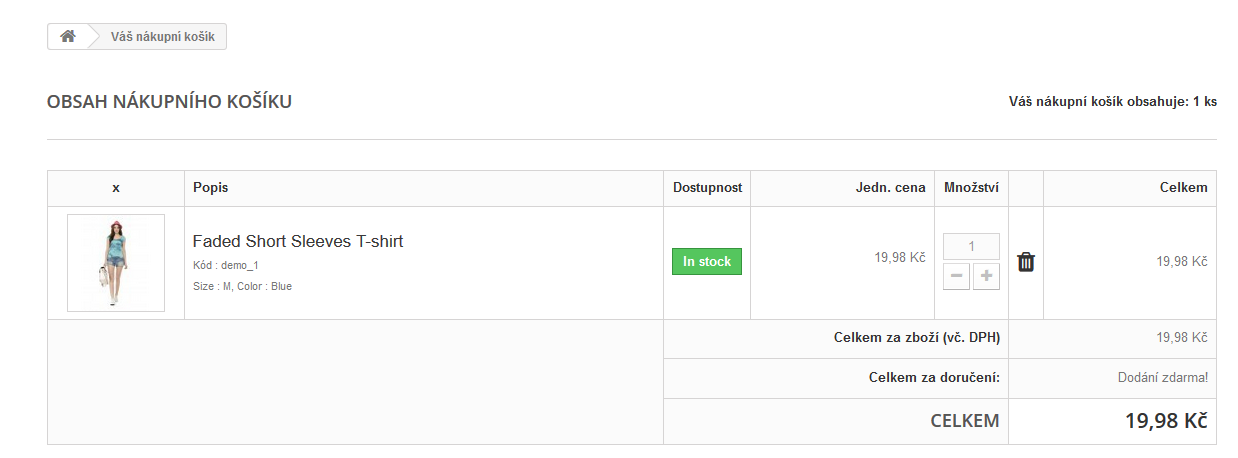Click the Obsah nákupního košíku heading
Screen dimensions: 1238x458
169,102
